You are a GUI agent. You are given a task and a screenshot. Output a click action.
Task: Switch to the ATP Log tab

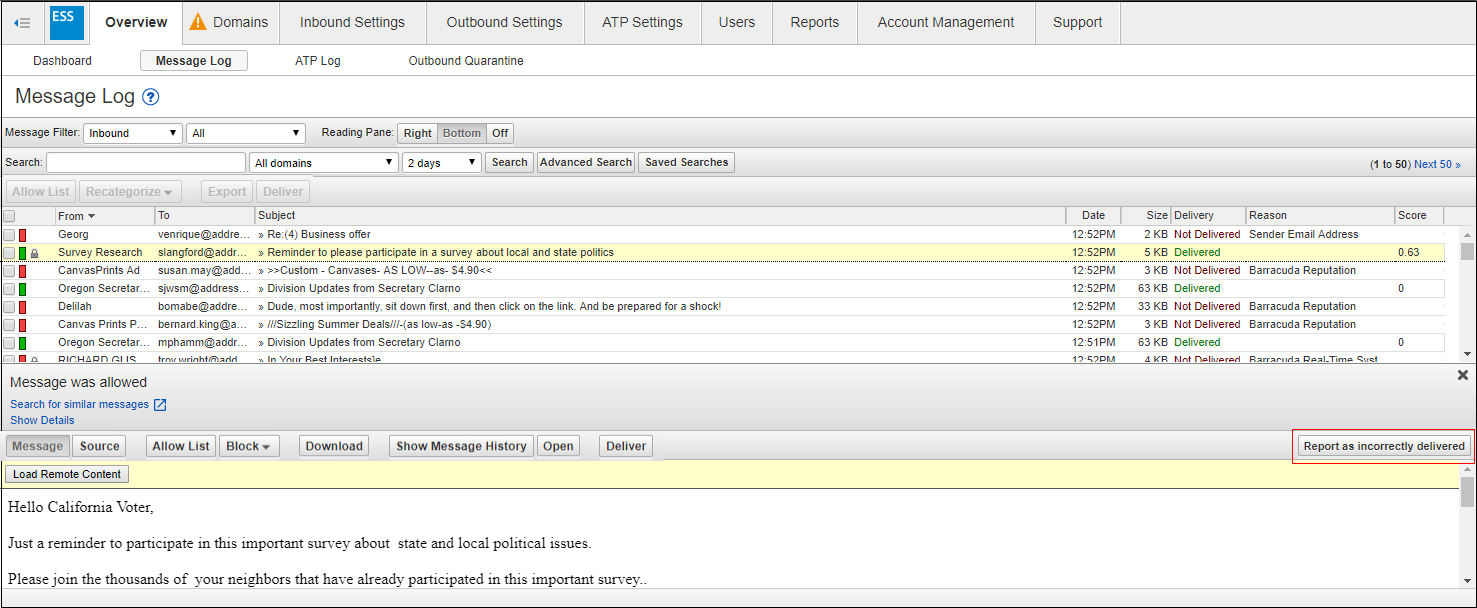click(x=317, y=61)
